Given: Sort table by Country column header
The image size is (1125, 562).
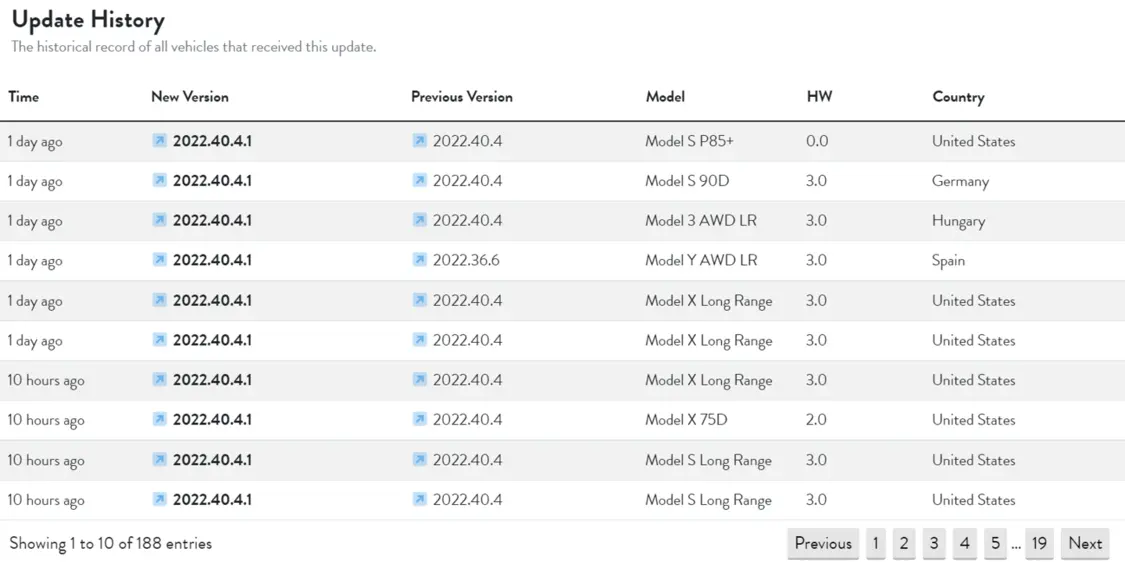Looking at the screenshot, I should click(958, 97).
